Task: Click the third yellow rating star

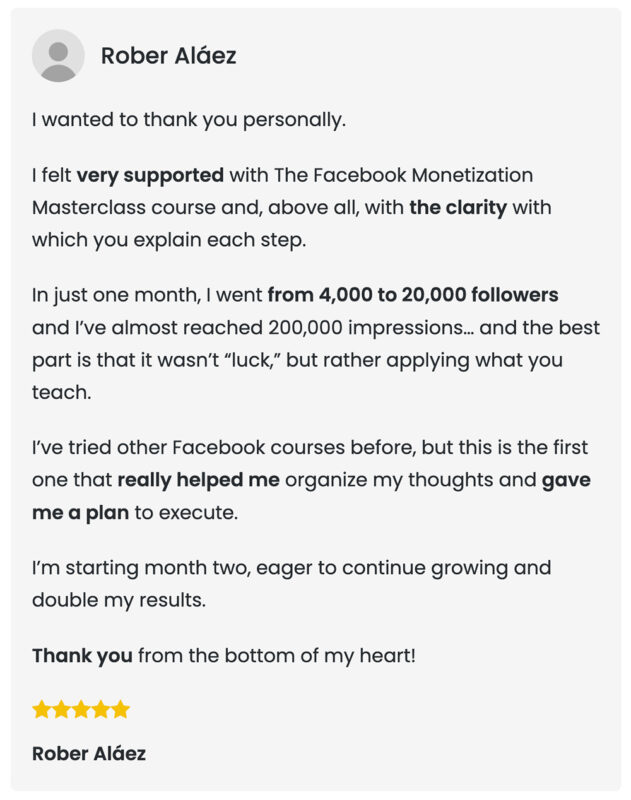Action: (x=81, y=709)
